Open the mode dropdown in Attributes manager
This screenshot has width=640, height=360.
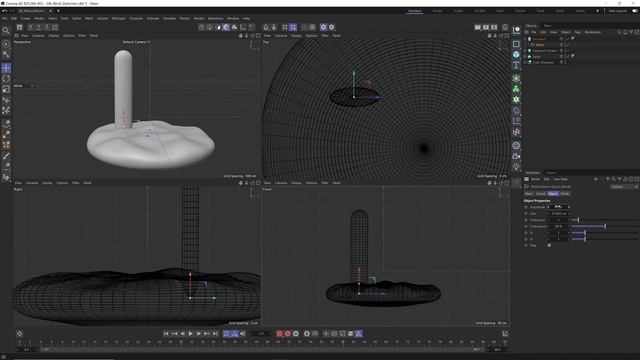tap(624, 187)
